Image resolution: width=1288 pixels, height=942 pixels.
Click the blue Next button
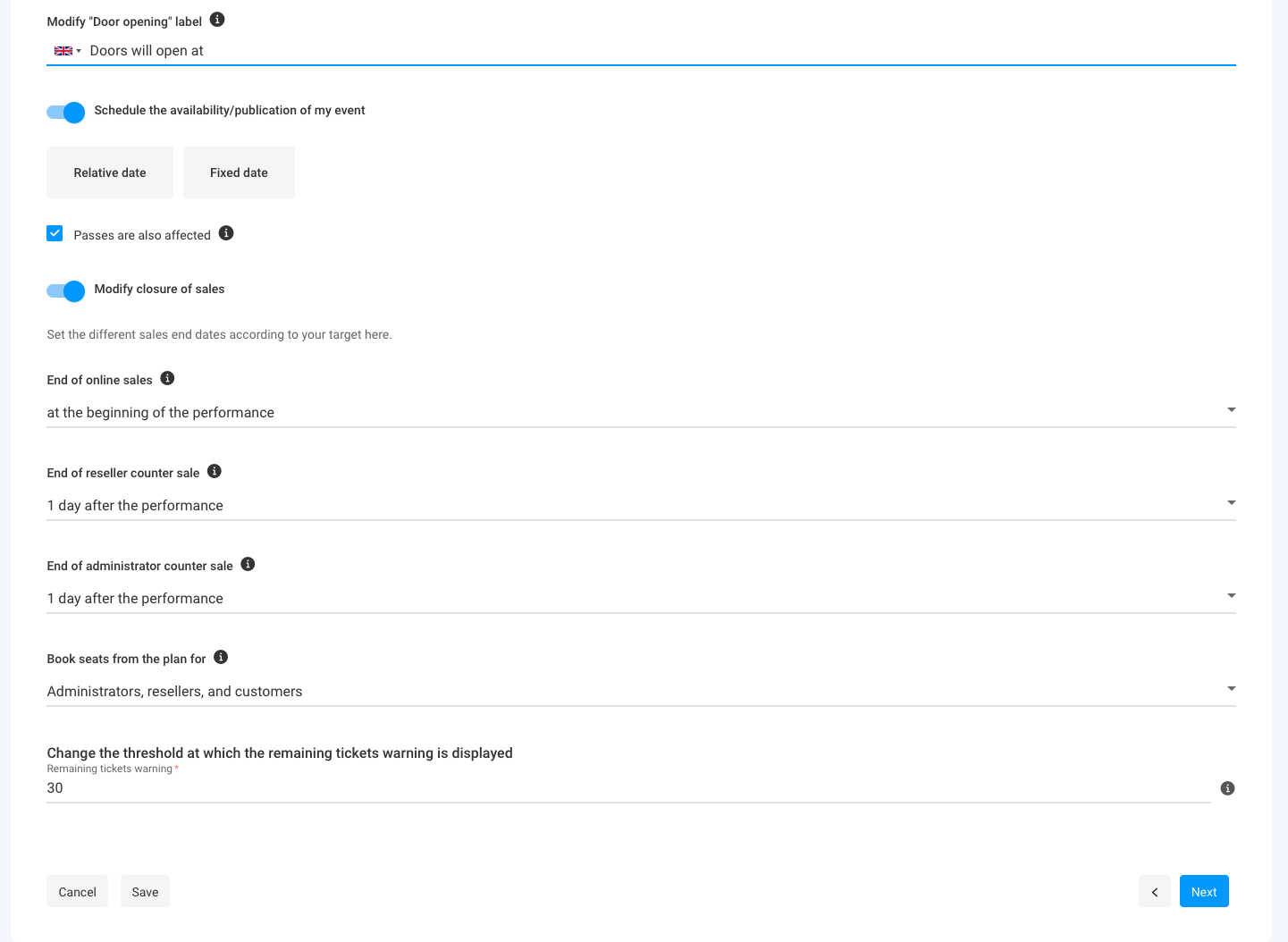click(x=1203, y=892)
